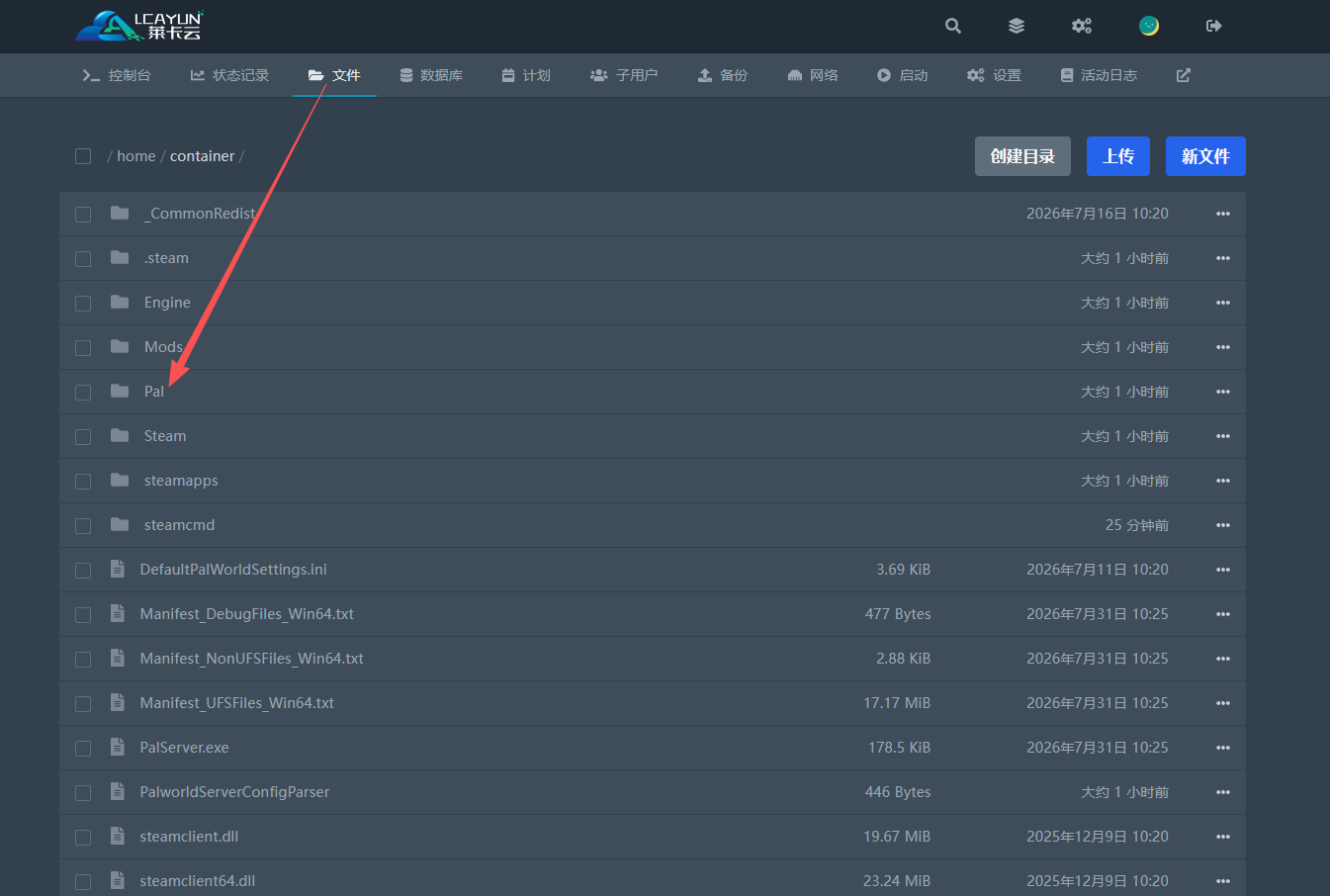The width and height of the screenshot is (1330, 896).
Task: Open the 设置 tab
Action: 994,75
